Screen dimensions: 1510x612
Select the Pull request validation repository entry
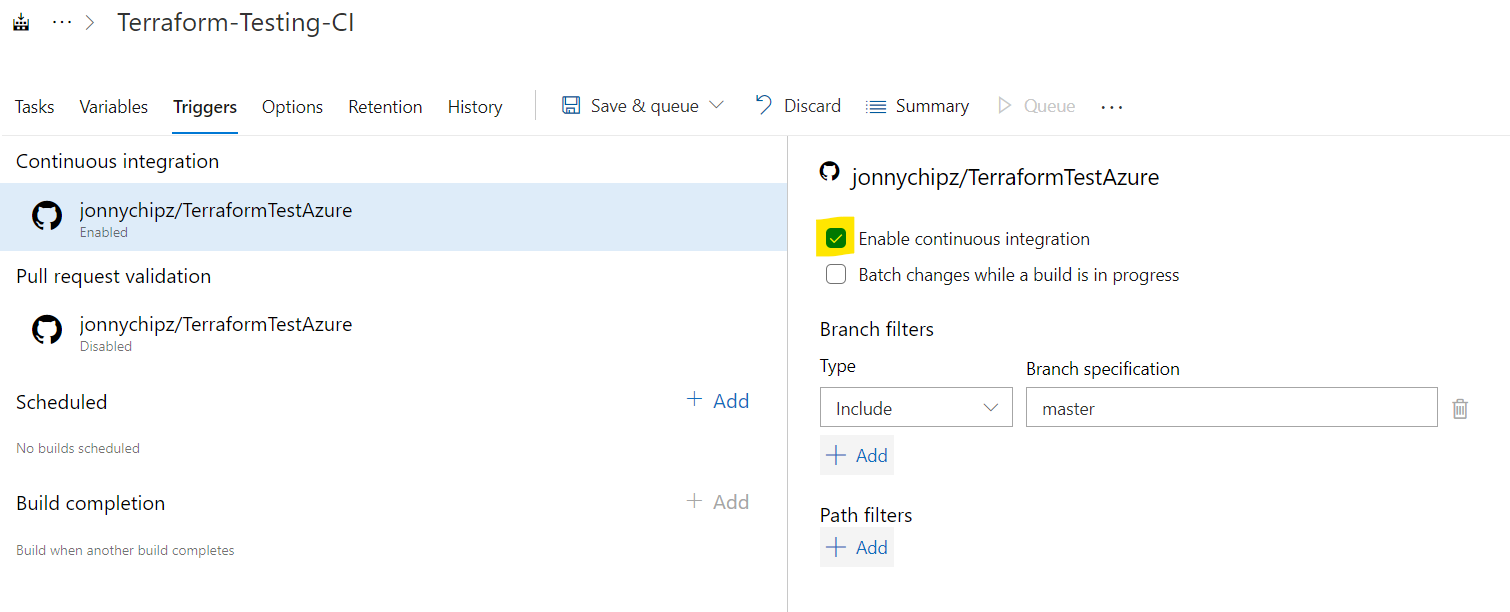click(x=215, y=331)
